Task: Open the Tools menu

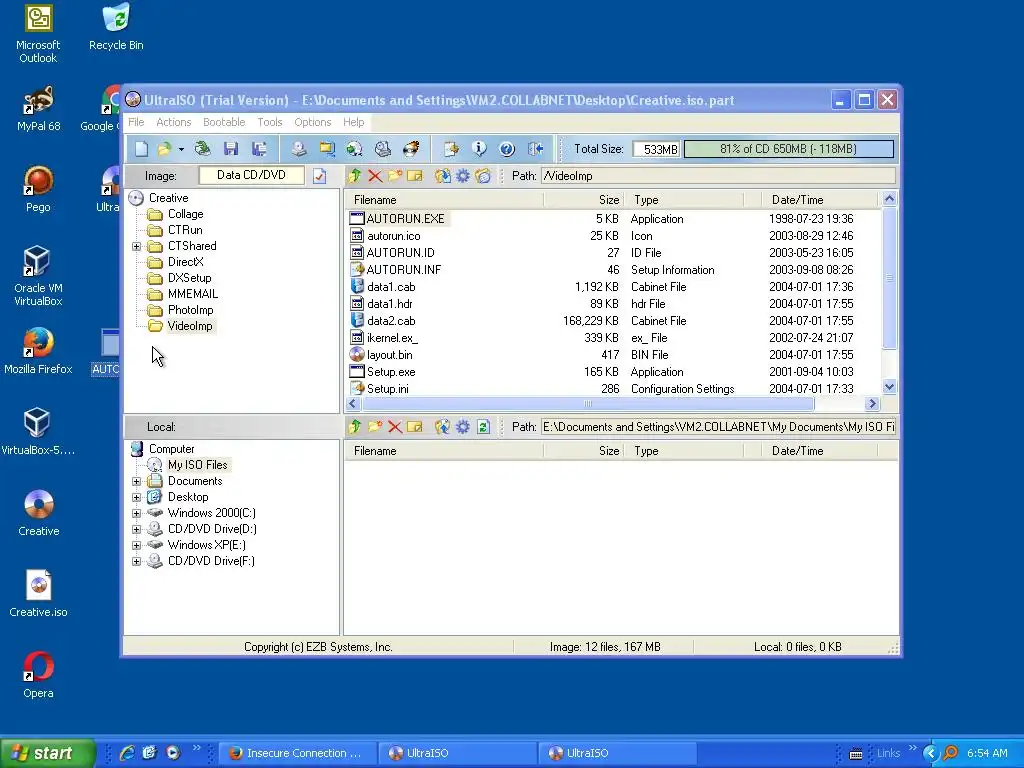Action: pyautogui.click(x=270, y=122)
